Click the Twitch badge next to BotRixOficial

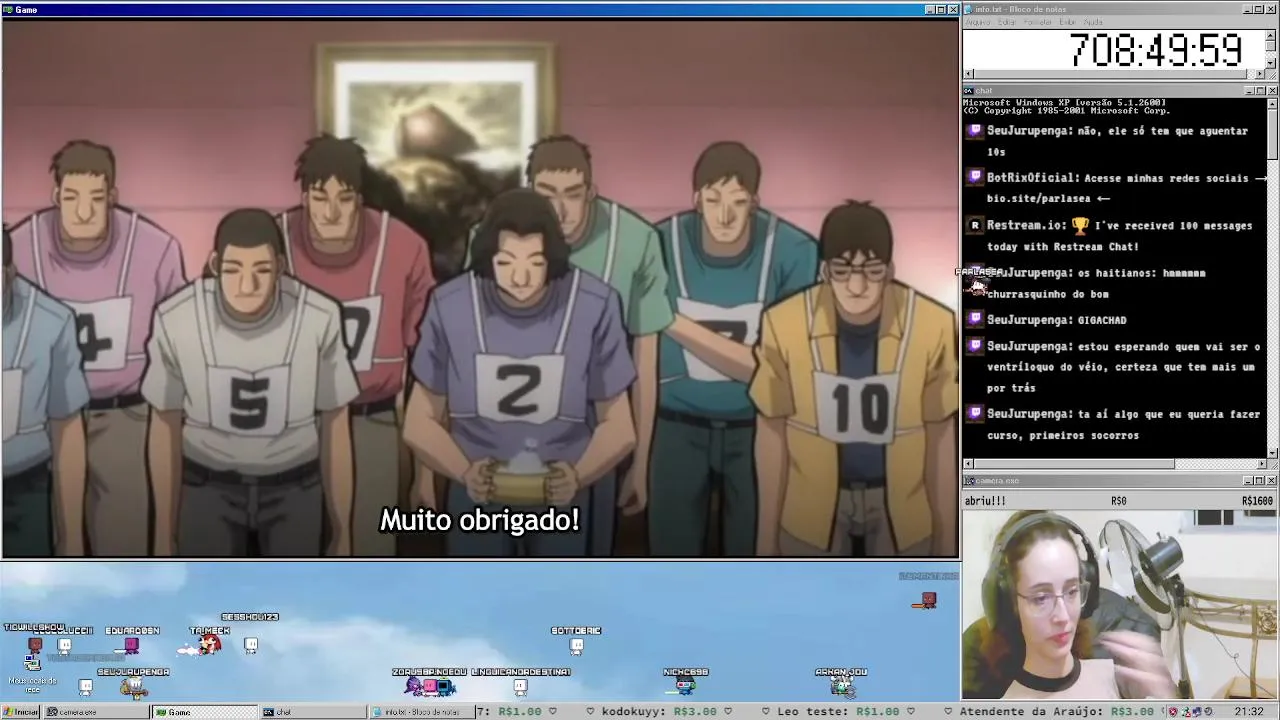tap(975, 178)
